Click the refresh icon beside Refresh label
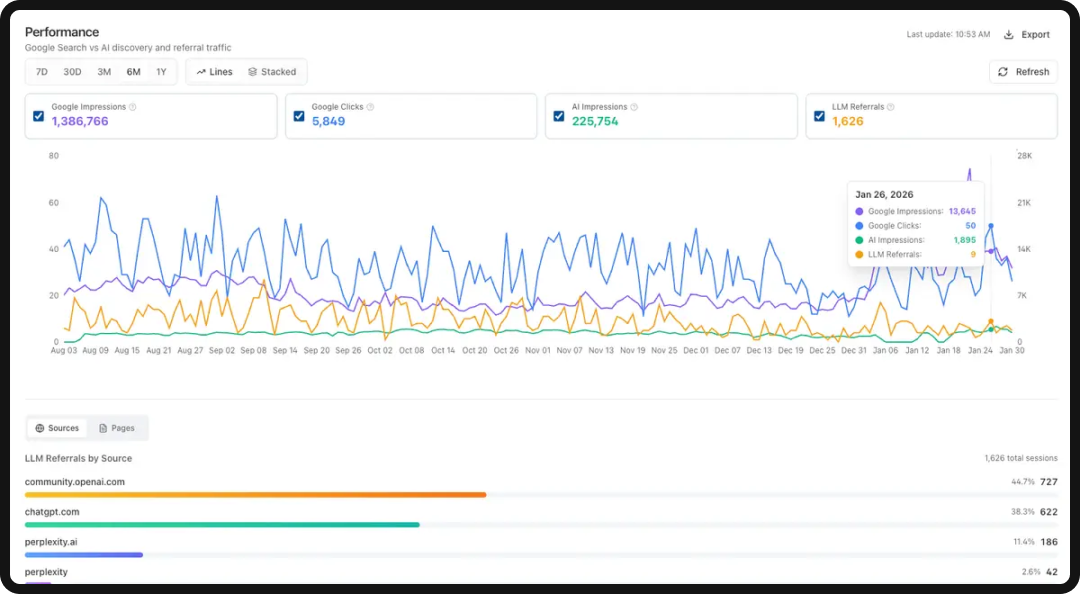Screen dimensions: 1080x594 pos(1003,72)
